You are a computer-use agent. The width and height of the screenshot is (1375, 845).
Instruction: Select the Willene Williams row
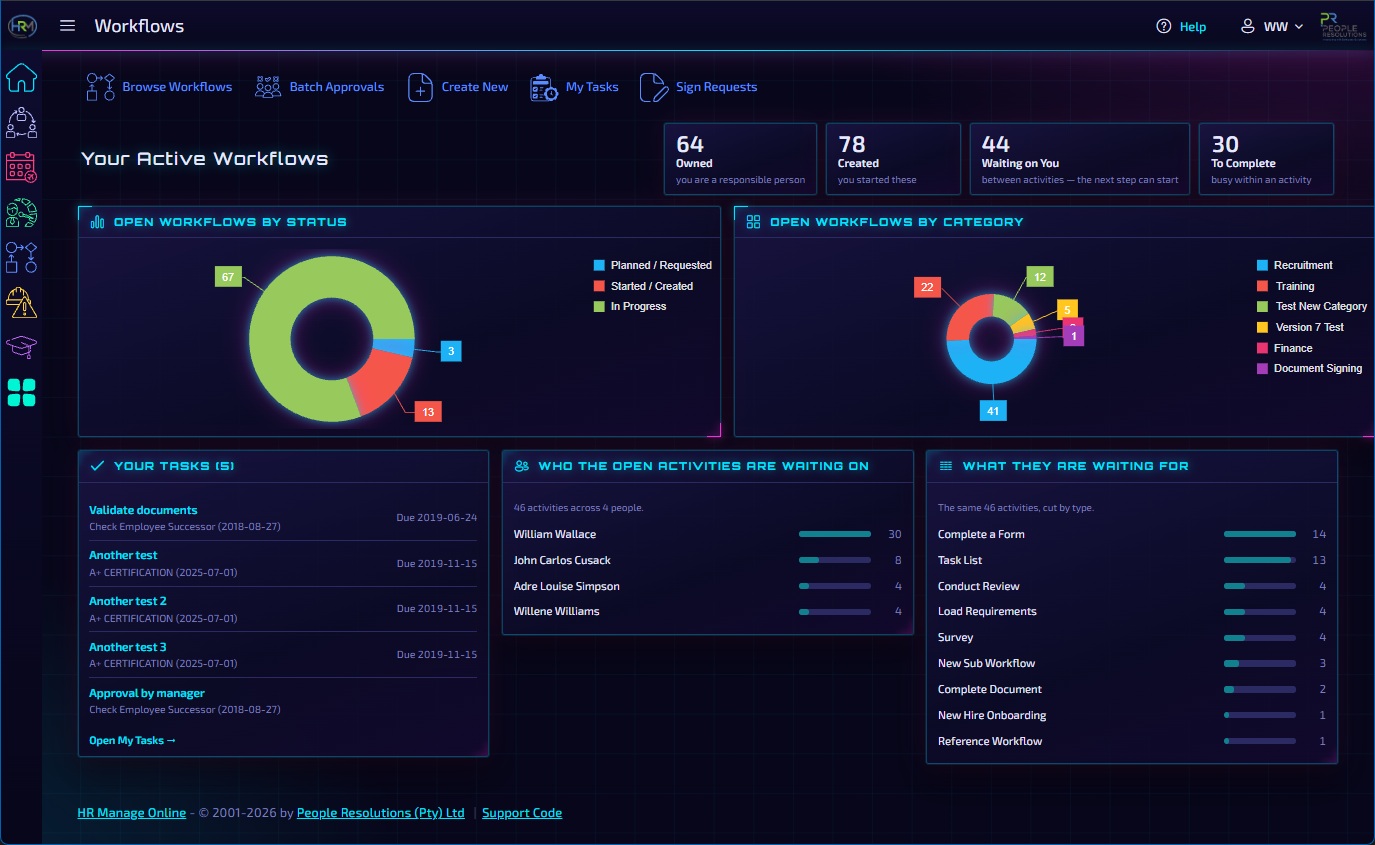pos(708,611)
